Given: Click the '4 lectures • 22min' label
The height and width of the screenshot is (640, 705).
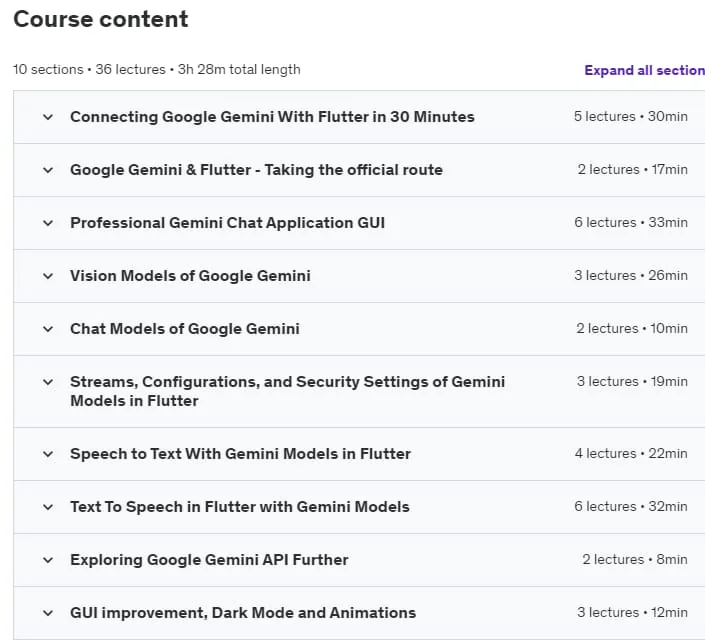Looking at the screenshot, I should tap(631, 454).
